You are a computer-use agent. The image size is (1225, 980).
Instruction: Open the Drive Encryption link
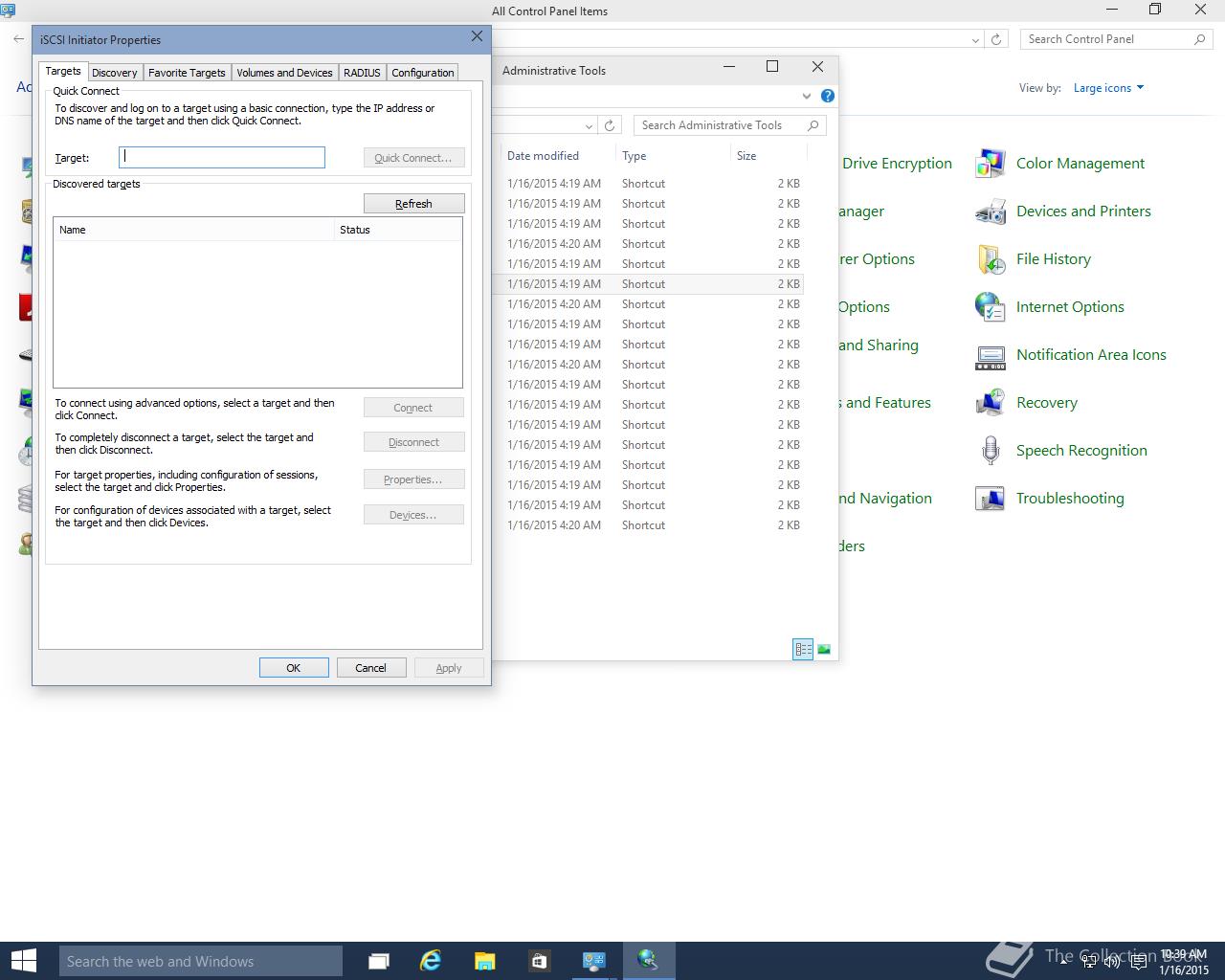click(x=897, y=164)
